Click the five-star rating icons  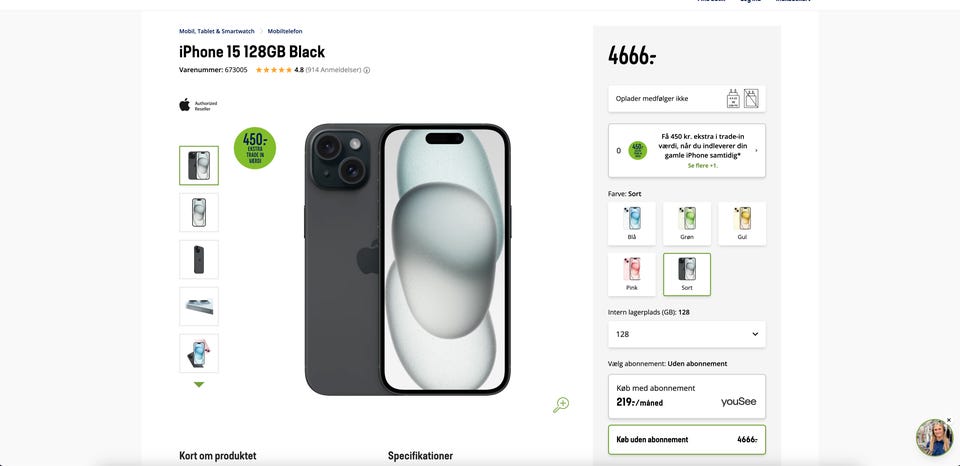pyautogui.click(x=273, y=70)
